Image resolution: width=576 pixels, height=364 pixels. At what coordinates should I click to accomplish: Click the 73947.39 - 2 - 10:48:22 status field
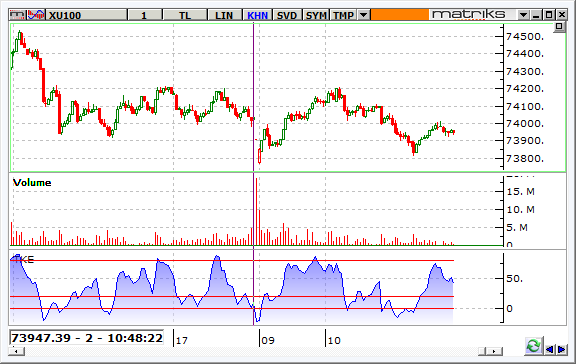[x=87, y=338]
